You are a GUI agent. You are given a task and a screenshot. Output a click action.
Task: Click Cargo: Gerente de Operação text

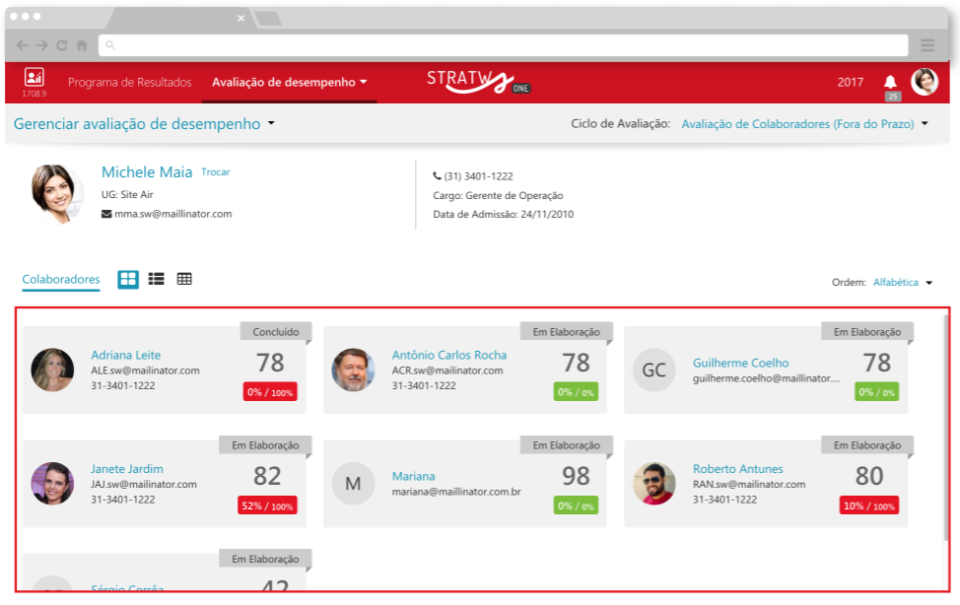498,196
